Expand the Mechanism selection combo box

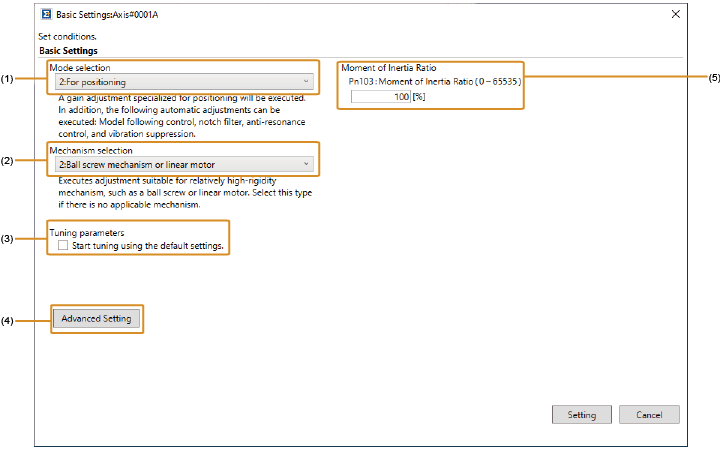coord(183,164)
